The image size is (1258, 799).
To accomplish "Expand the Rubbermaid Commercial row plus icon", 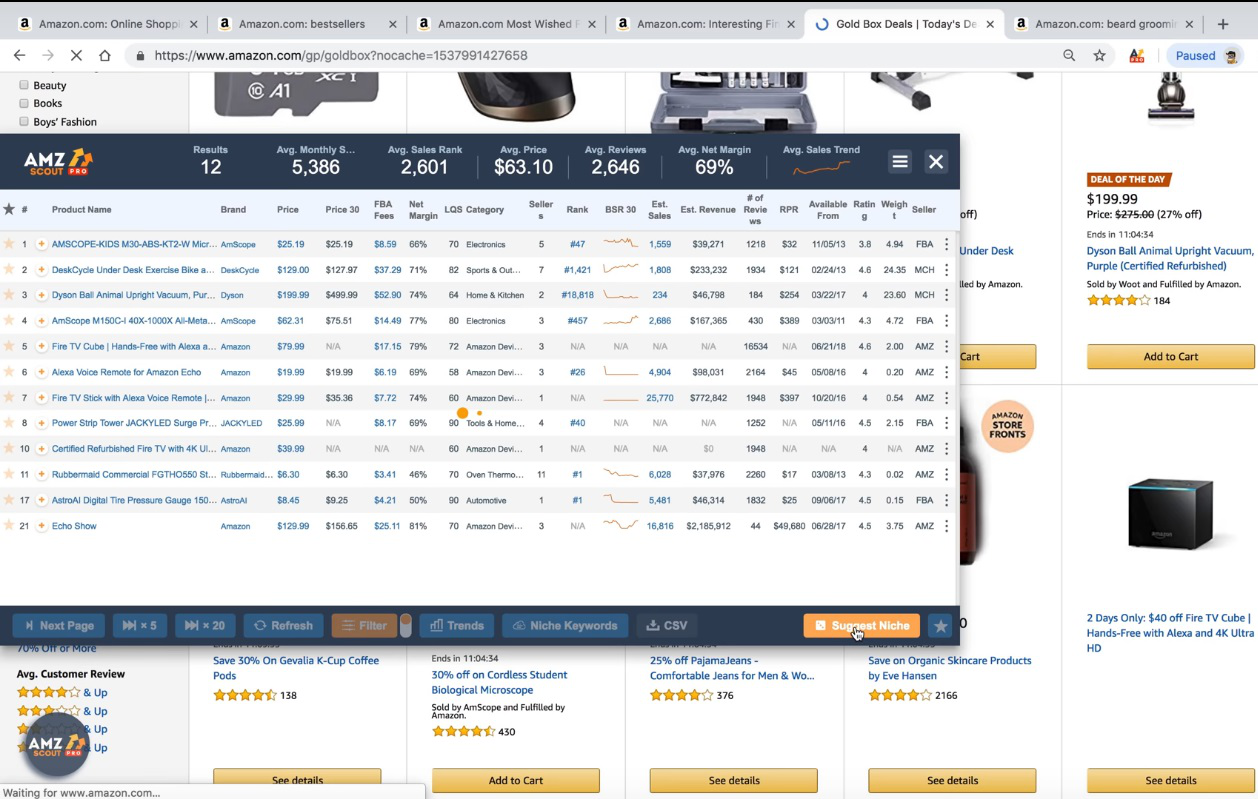I will [41, 475].
